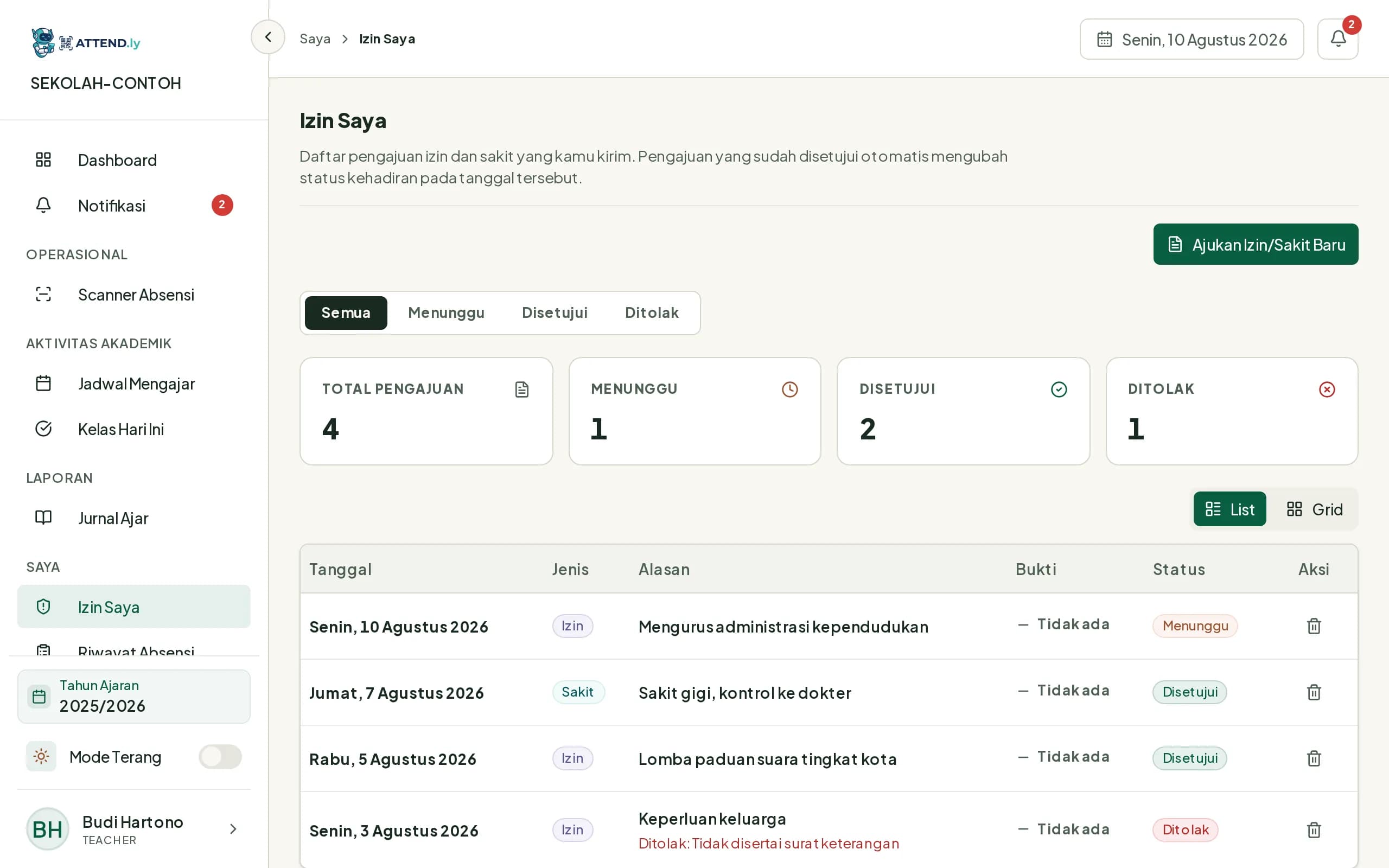1389x868 pixels.
Task: Click the document icon on Total Pengajuan card
Action: pyautogui.click(x=522, y=390)
